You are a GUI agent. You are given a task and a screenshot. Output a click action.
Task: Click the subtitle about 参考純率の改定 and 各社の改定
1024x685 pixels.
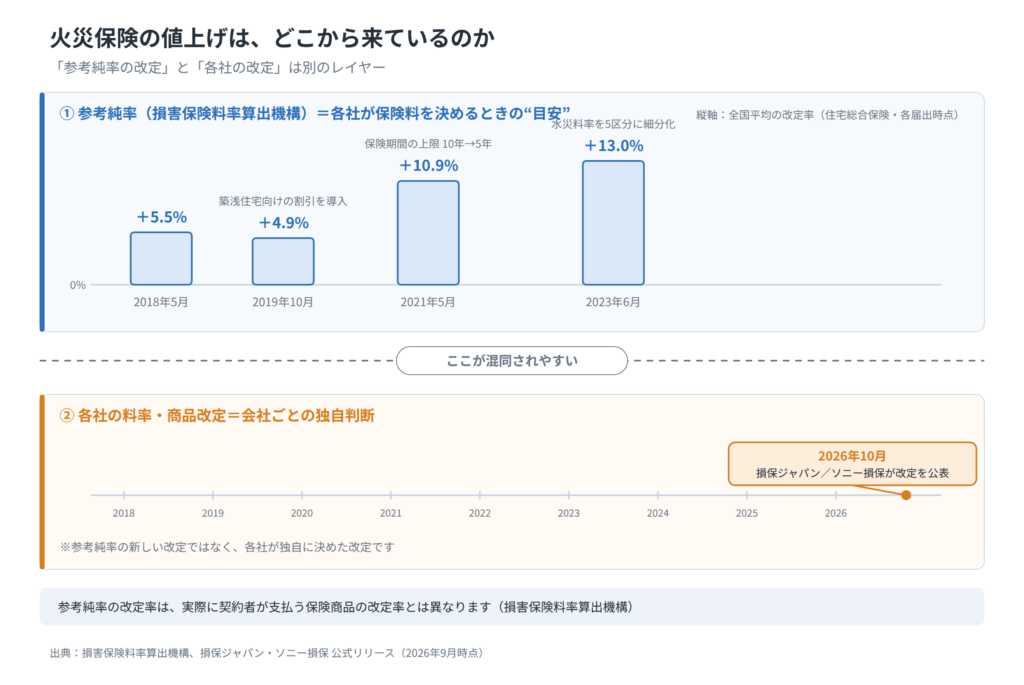point(219,67)
